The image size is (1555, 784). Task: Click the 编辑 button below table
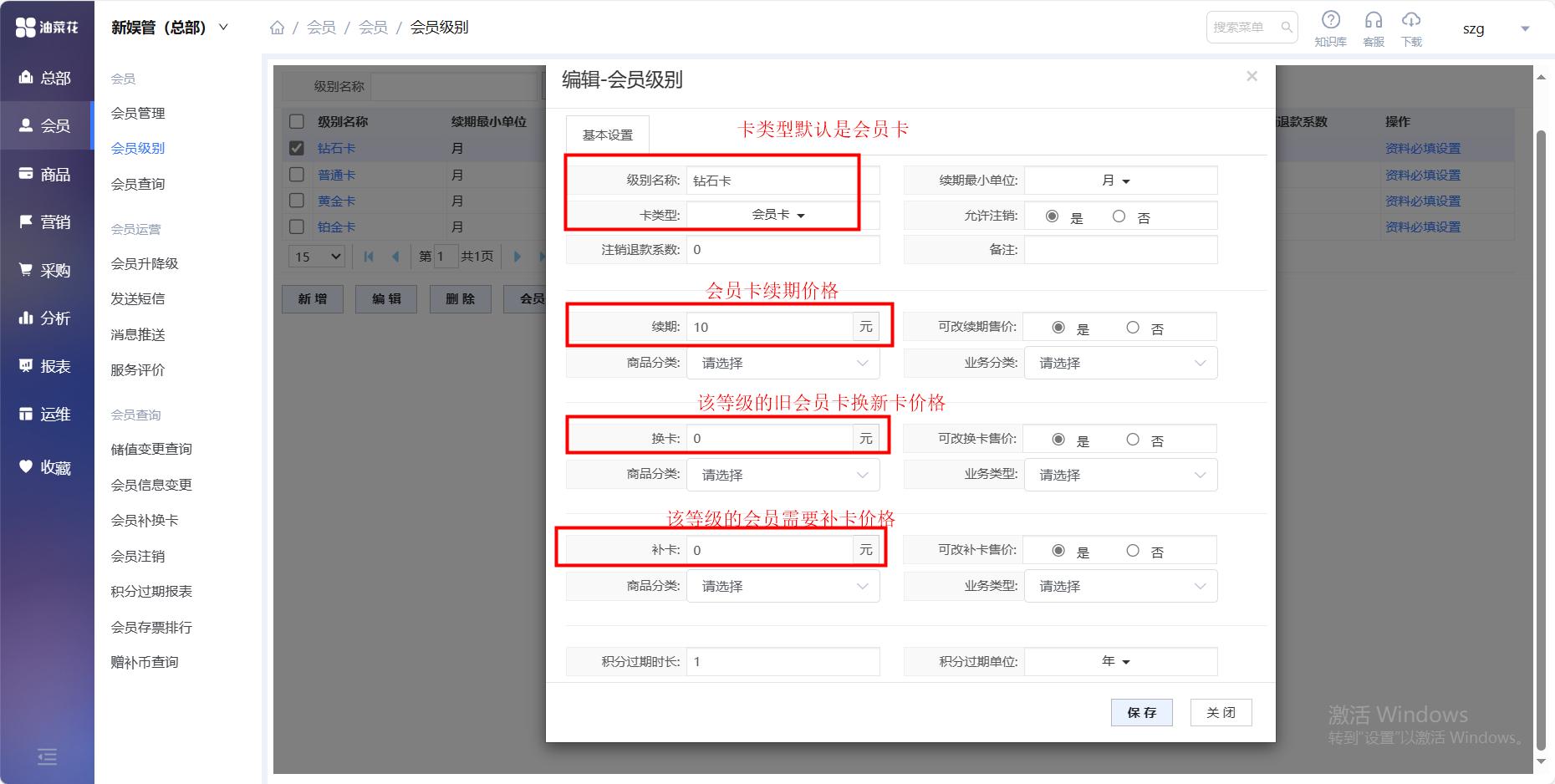(386, 298)
